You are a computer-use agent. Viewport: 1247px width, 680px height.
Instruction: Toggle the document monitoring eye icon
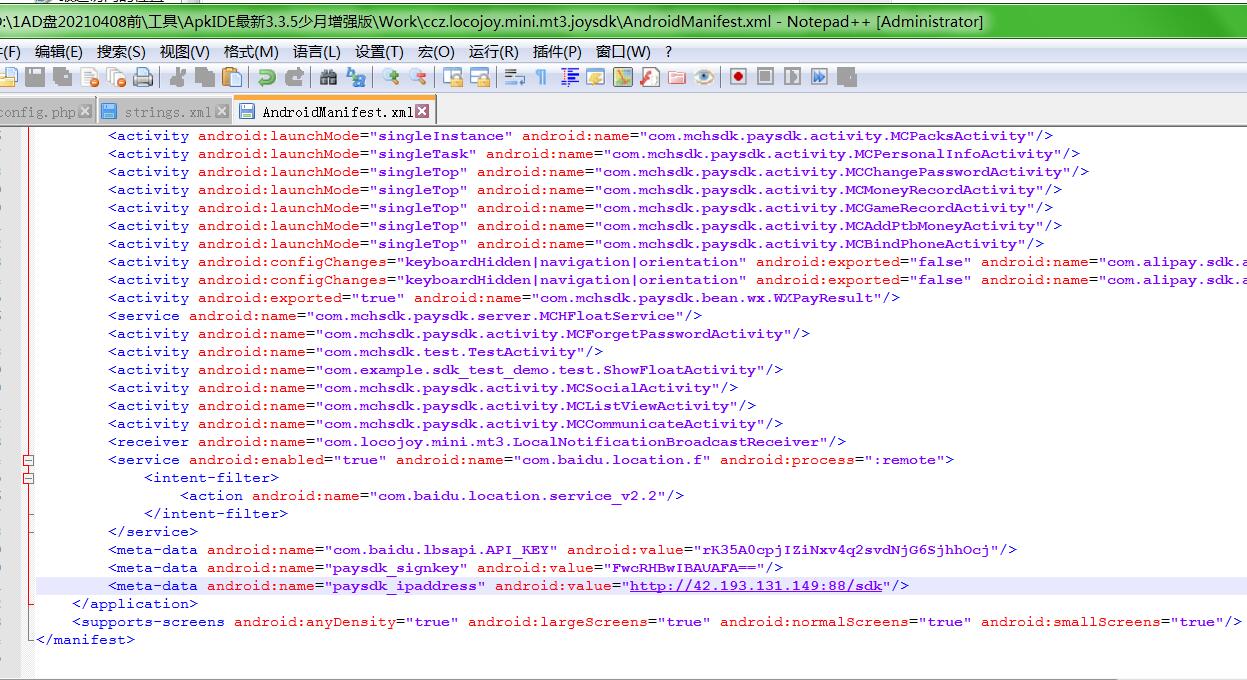coord(704,77)
